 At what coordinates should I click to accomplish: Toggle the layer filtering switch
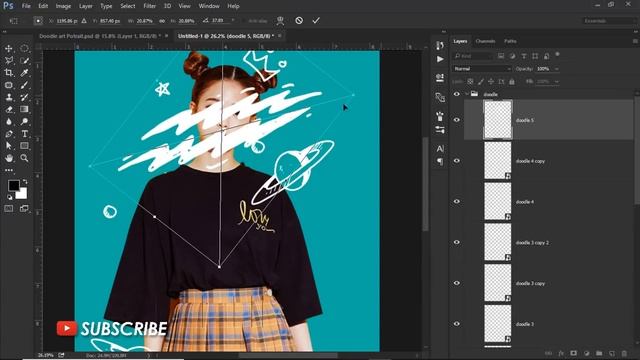point(558,55)
